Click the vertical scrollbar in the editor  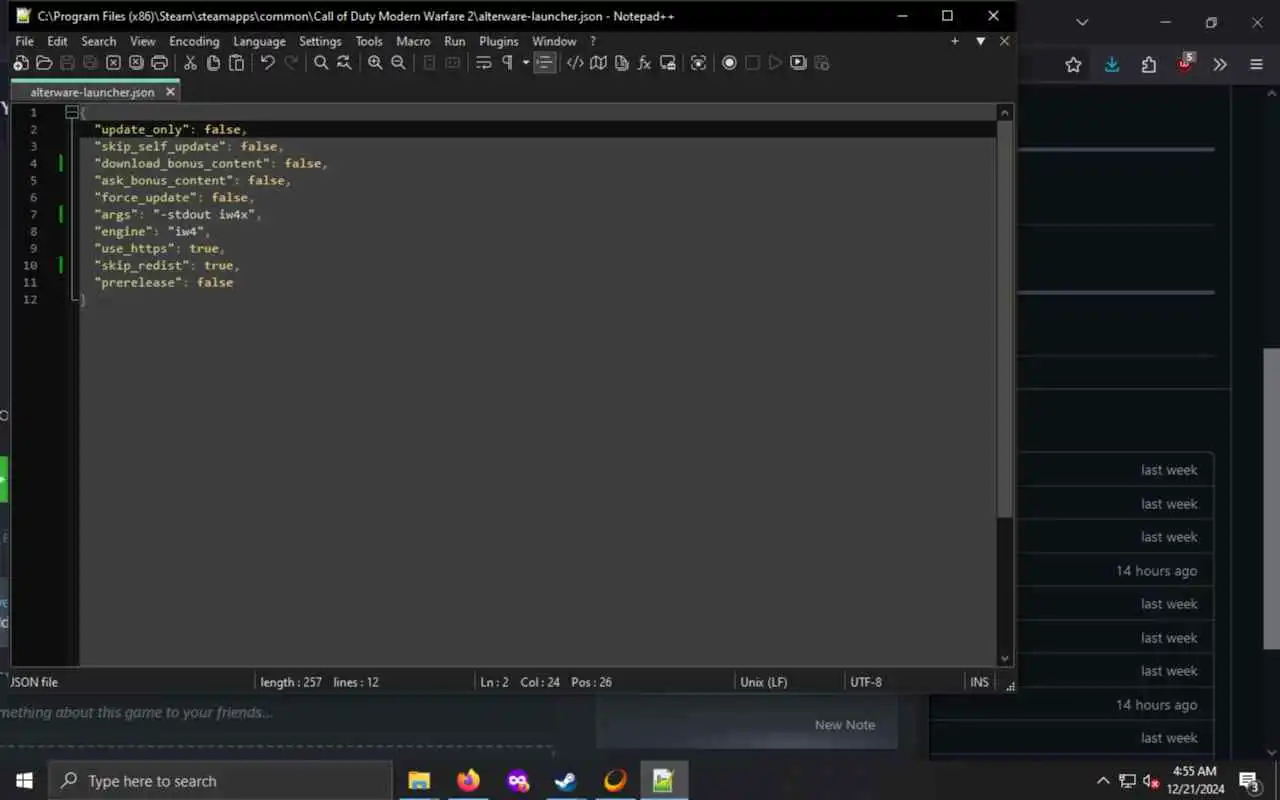pos(1005,319)
